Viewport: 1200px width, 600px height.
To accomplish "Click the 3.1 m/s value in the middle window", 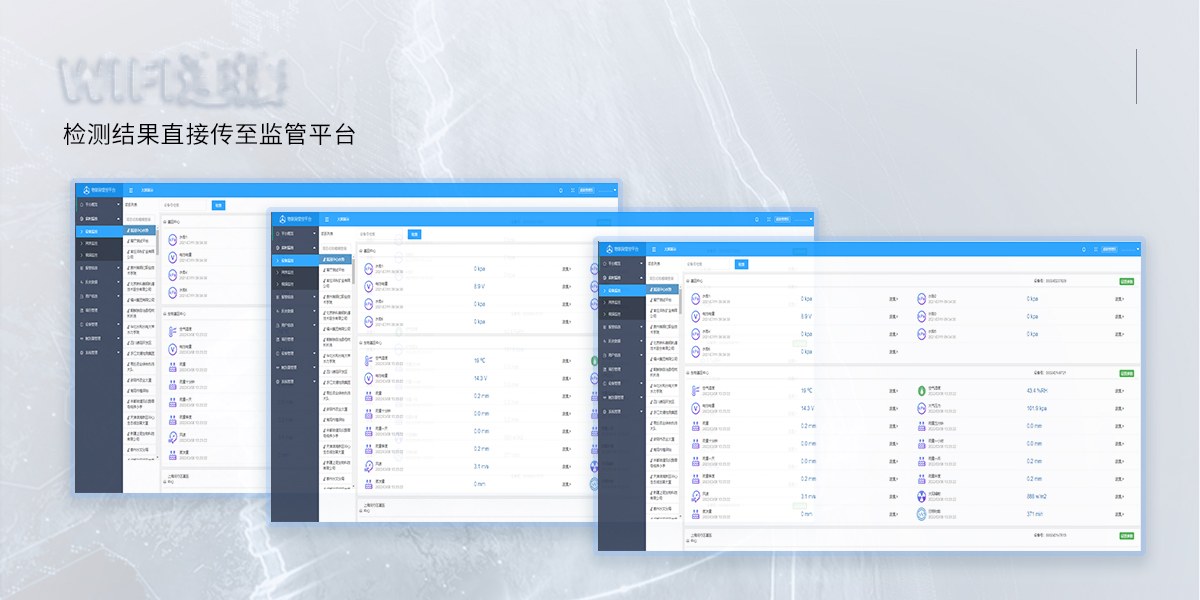I will tap(480, 466).
